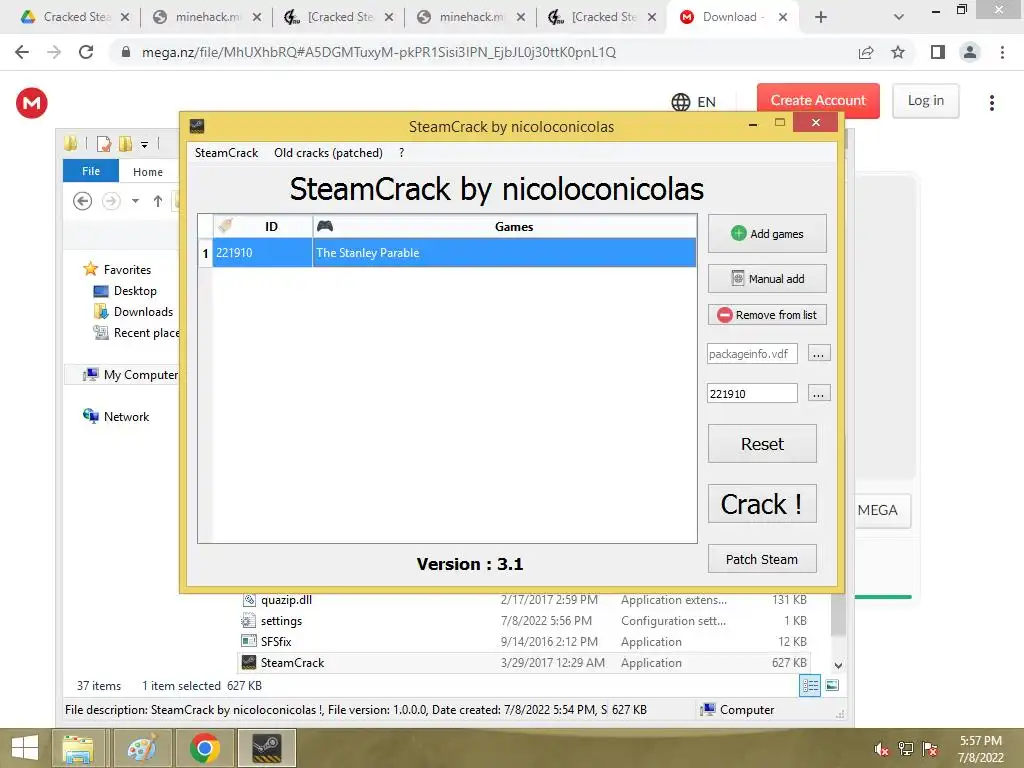Switch Explorer to details view icon
The width and height of the screenshot is (1024, 768).
(x=810, y=686)
